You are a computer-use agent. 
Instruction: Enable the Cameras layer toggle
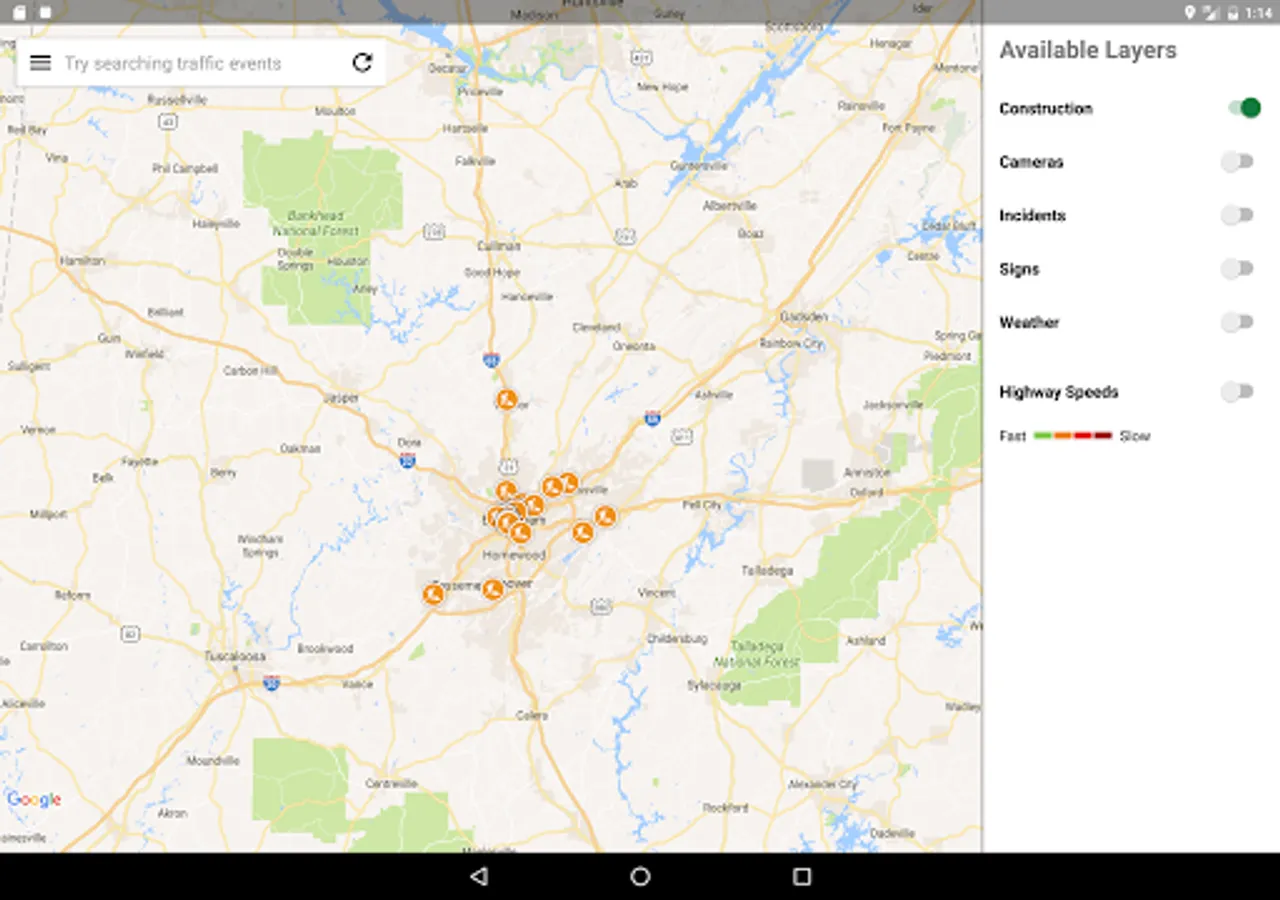pyautogui.click(x=1237, y=161)
